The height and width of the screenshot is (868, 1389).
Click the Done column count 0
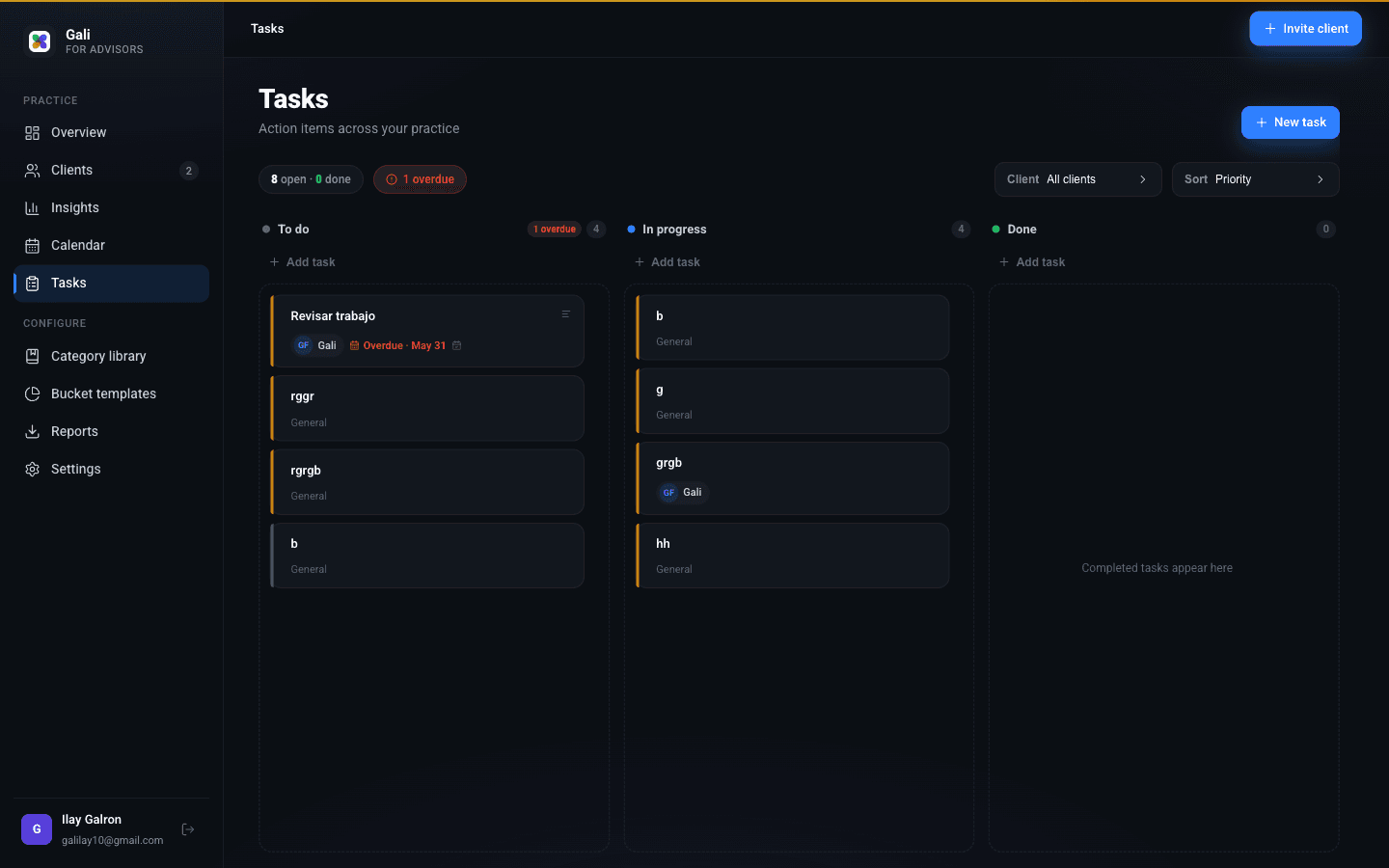[1326, 230]
